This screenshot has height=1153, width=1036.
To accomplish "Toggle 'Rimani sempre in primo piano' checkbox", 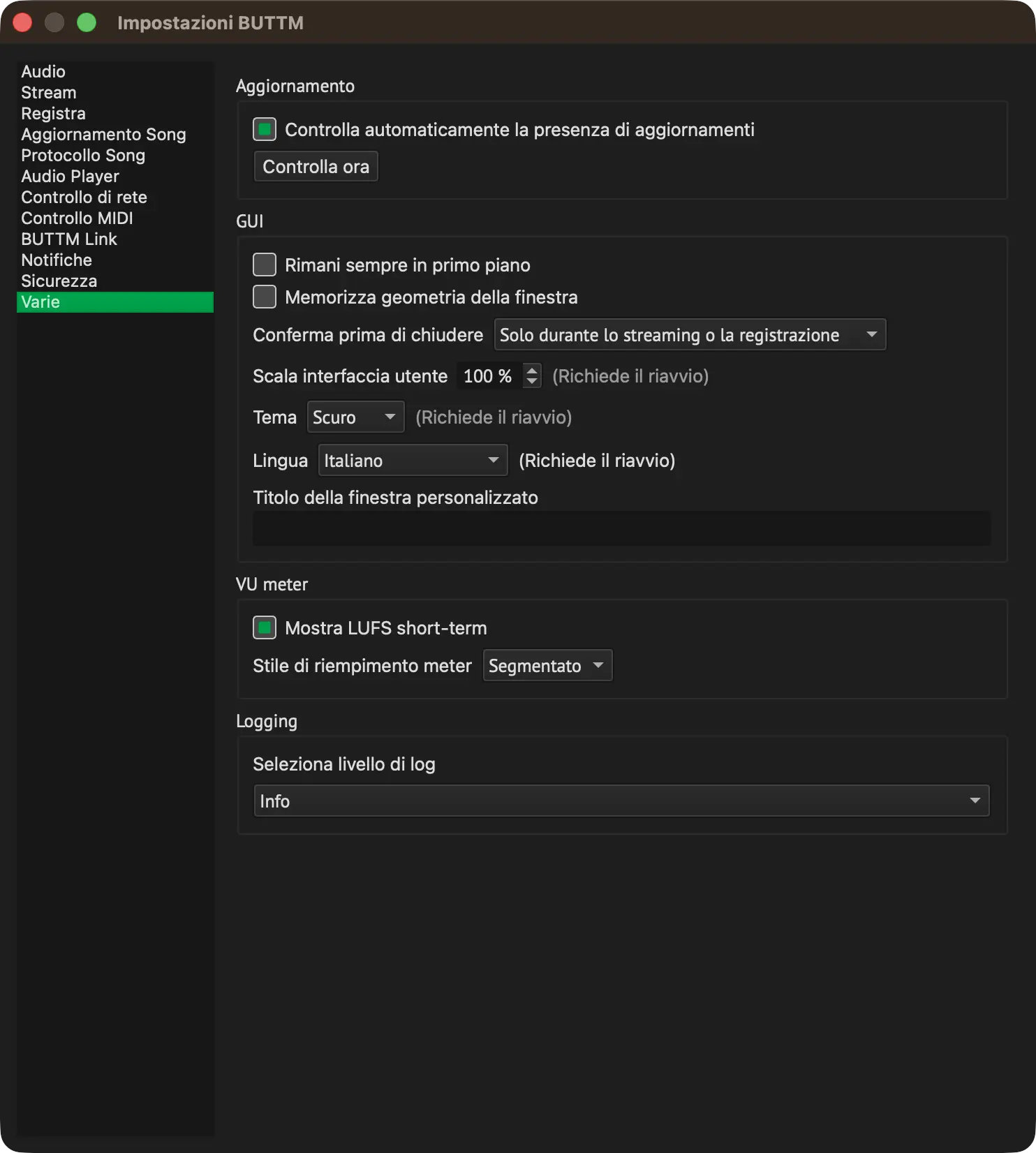I will (x=265, y=265).
